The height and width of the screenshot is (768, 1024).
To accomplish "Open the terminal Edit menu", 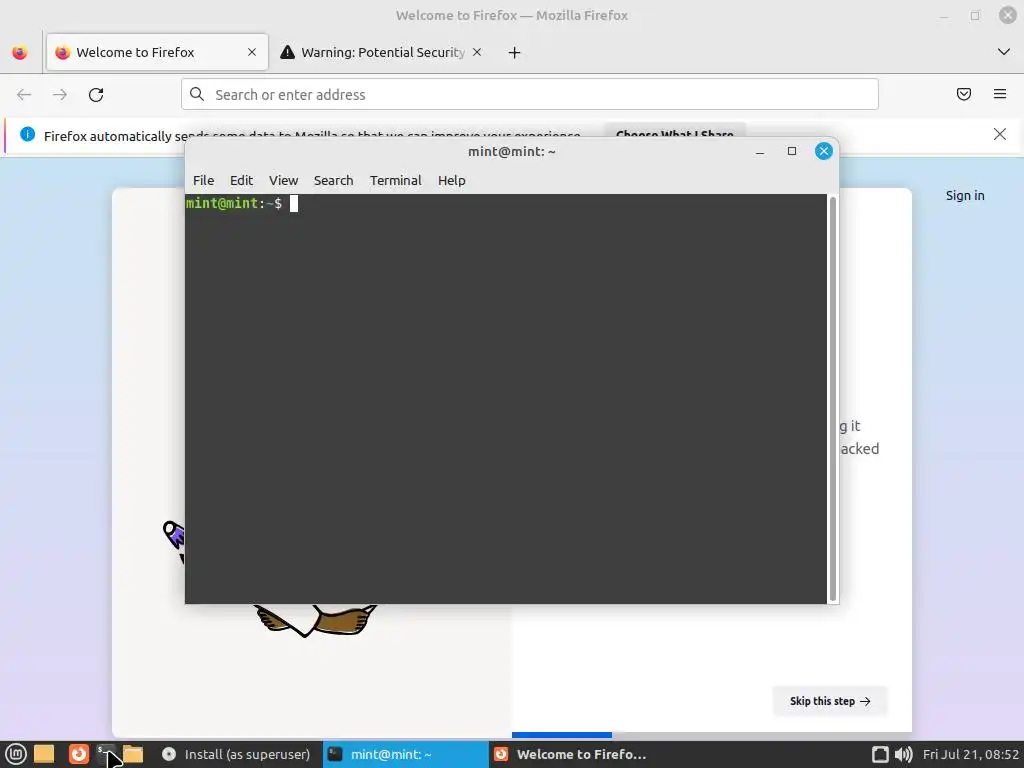I will coord(241,180).
